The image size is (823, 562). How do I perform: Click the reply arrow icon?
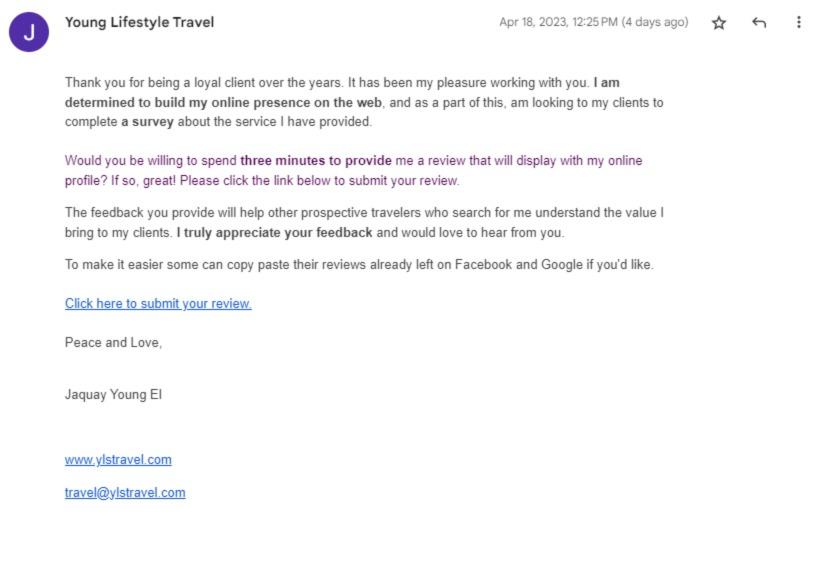(758, 23)
